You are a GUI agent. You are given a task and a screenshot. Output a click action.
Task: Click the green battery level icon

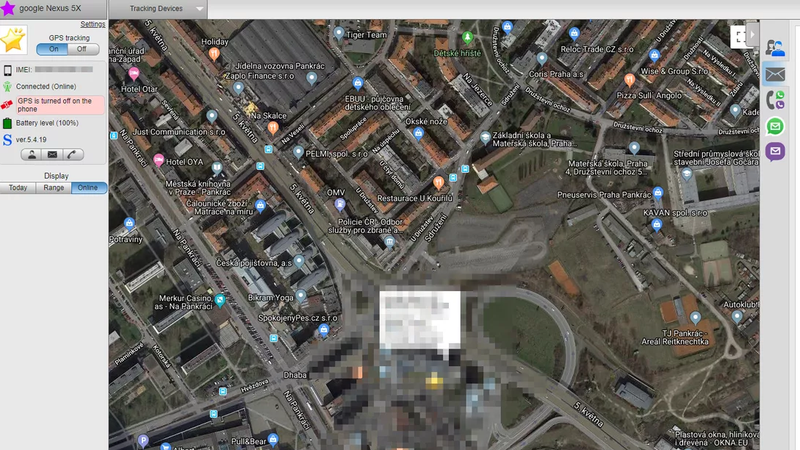coord(7,123)
